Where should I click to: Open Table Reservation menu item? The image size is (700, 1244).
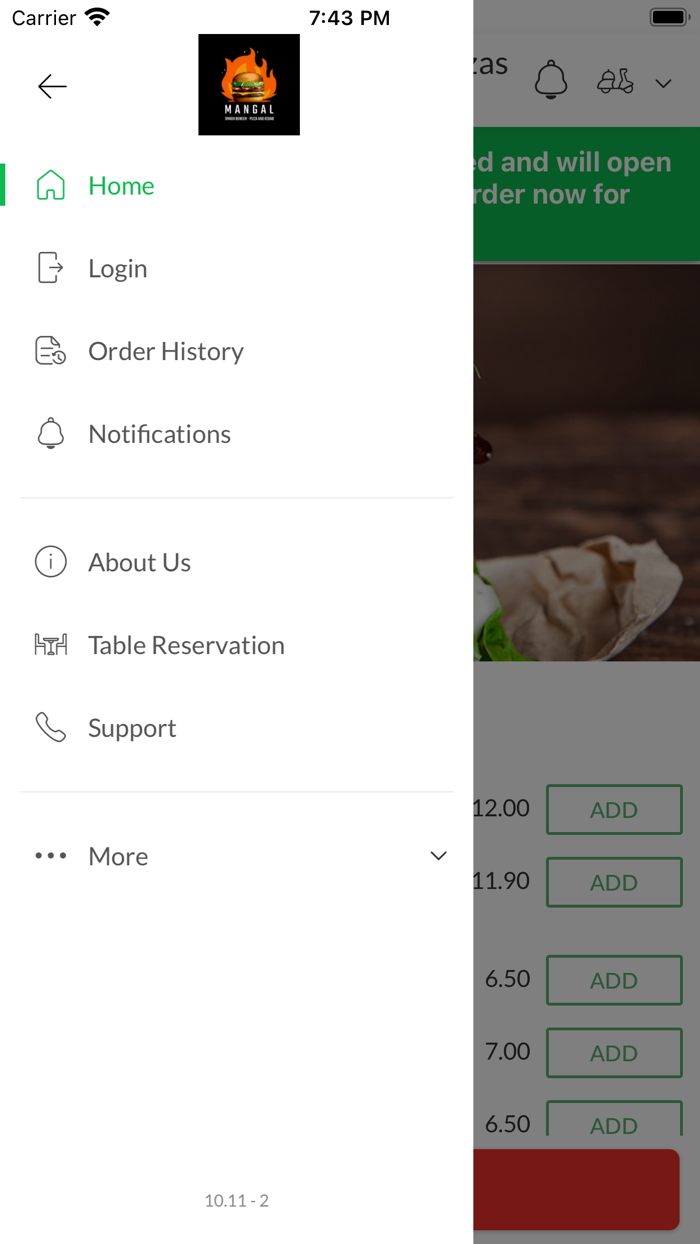click(x=186, y=645)
